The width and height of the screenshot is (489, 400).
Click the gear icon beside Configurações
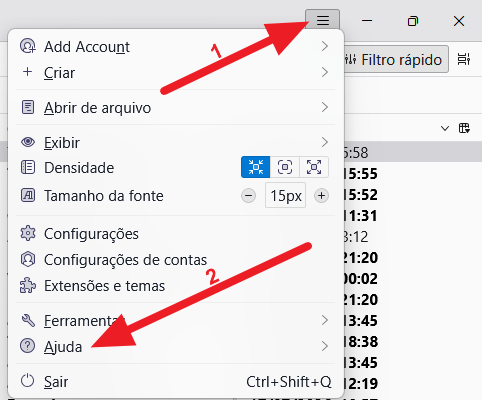(28, 233)
